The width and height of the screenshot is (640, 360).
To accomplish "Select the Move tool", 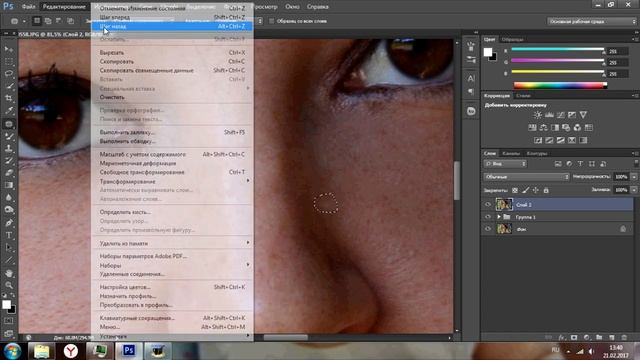I will [9, 49].
